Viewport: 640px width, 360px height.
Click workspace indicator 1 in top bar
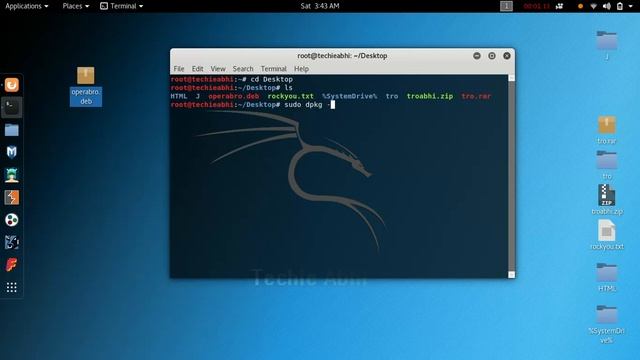tap(506, 6)
